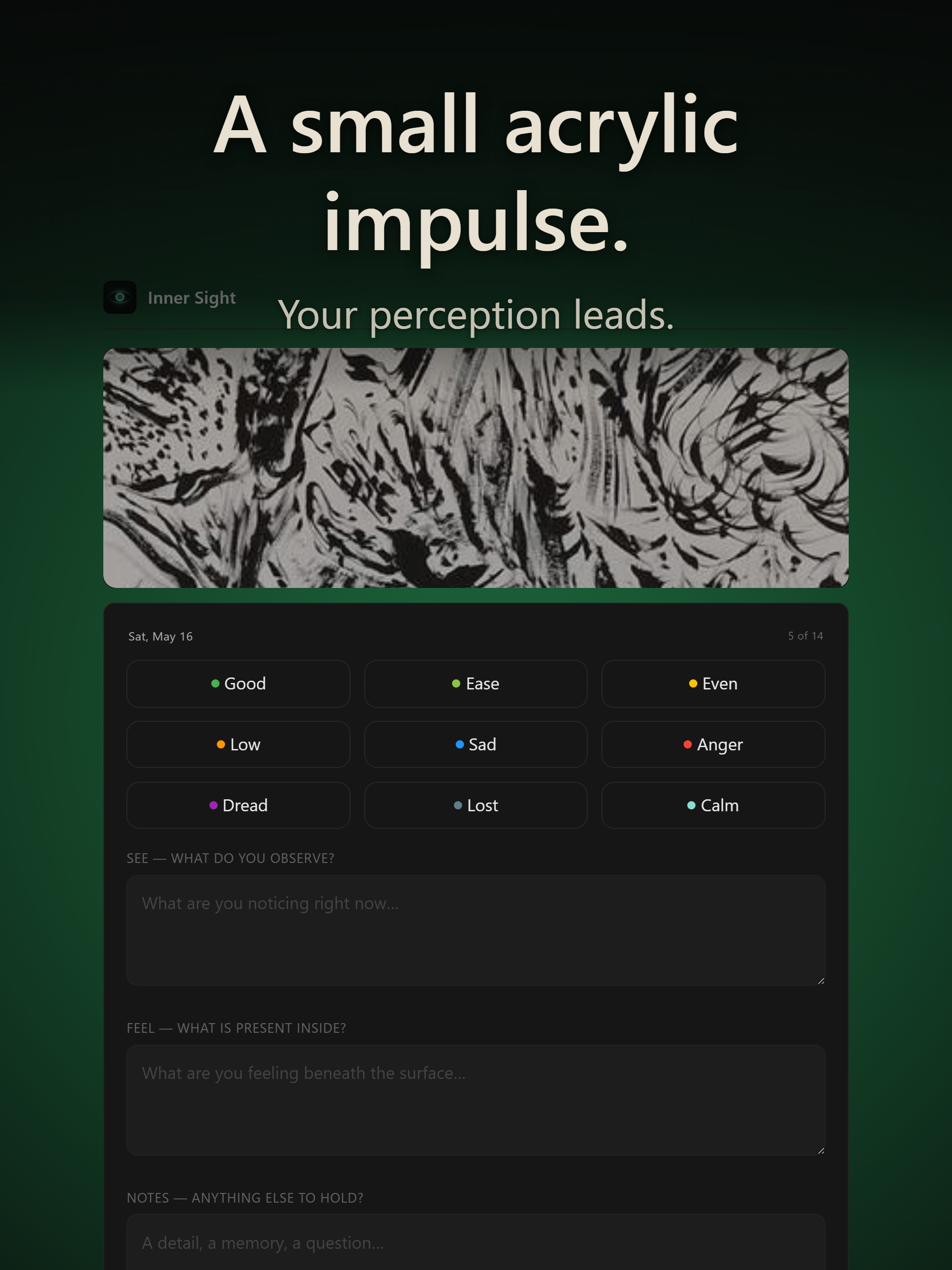
Task: Focus the 'A detail, a memory' notes field
Action: pyautogui.click(x=476, y=1242)
